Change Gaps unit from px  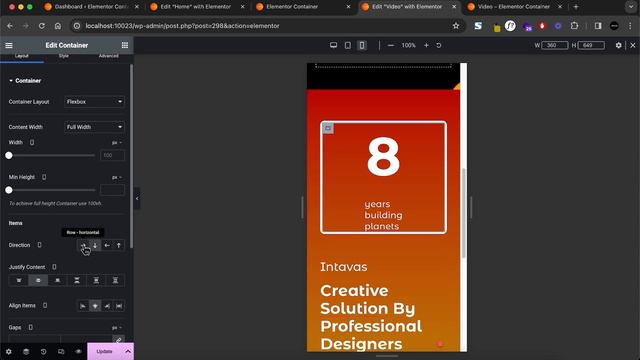point(117,328)
